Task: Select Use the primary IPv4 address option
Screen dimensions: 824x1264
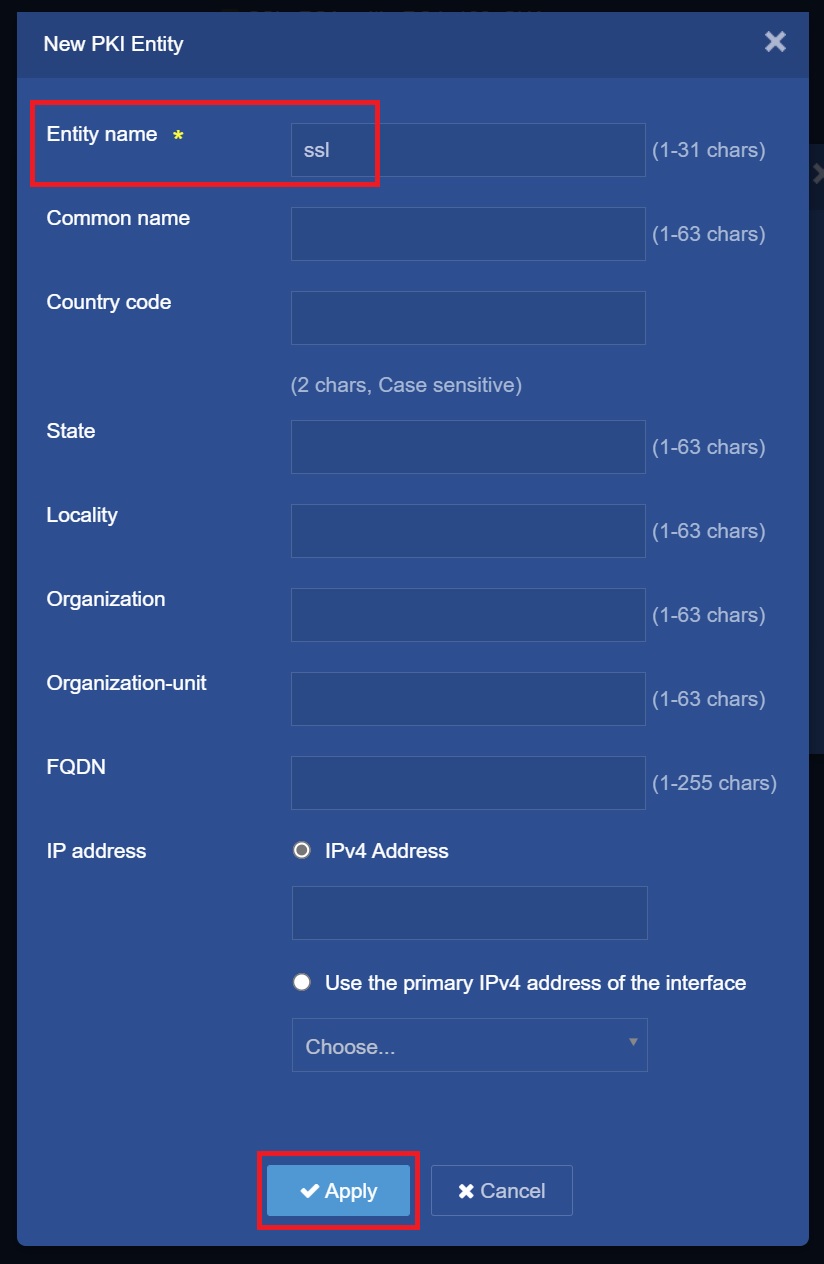Action: [x=301, y=983]
